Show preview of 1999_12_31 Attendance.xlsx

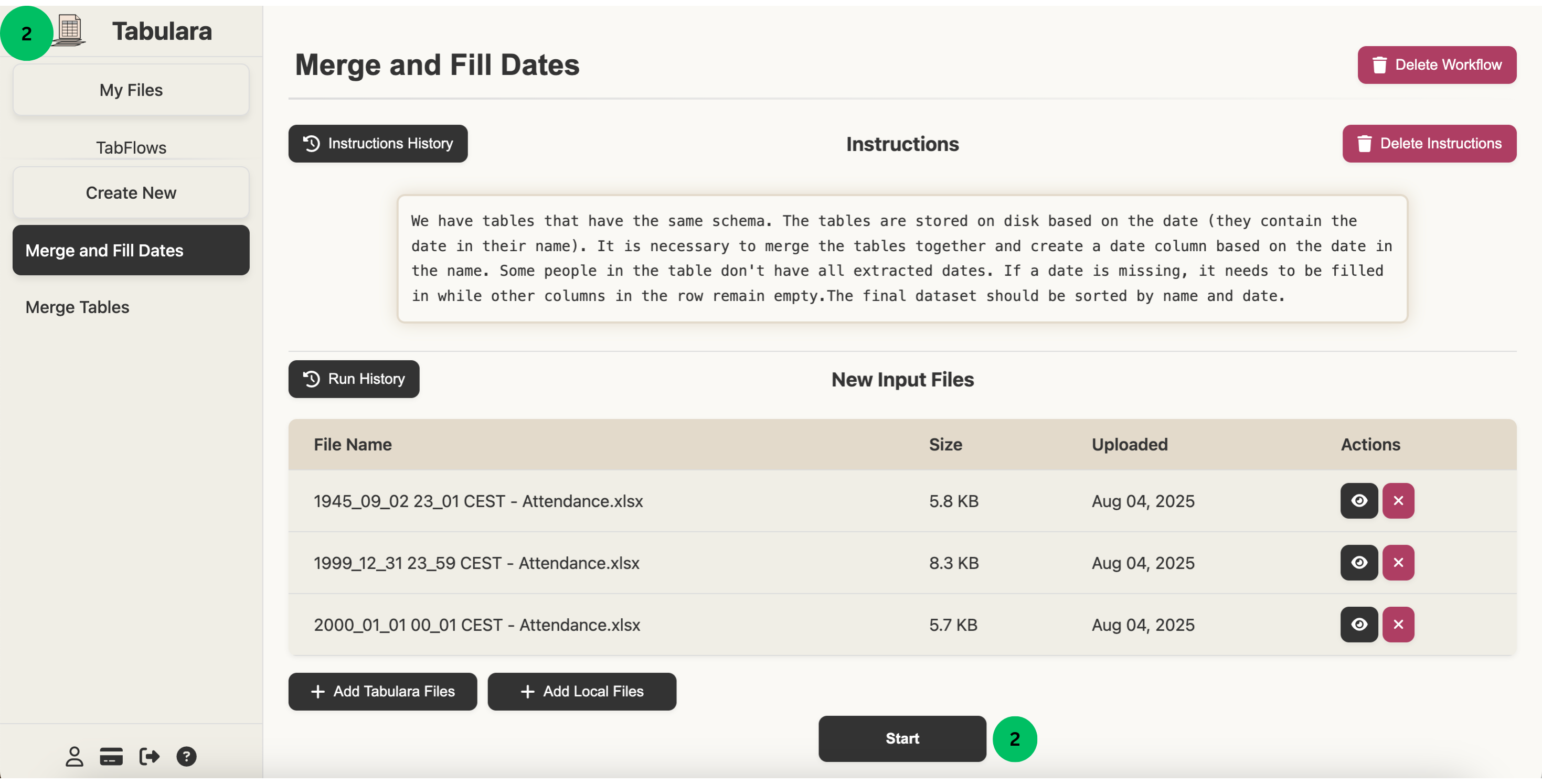pyautogui.click(x=1359, y=563)
